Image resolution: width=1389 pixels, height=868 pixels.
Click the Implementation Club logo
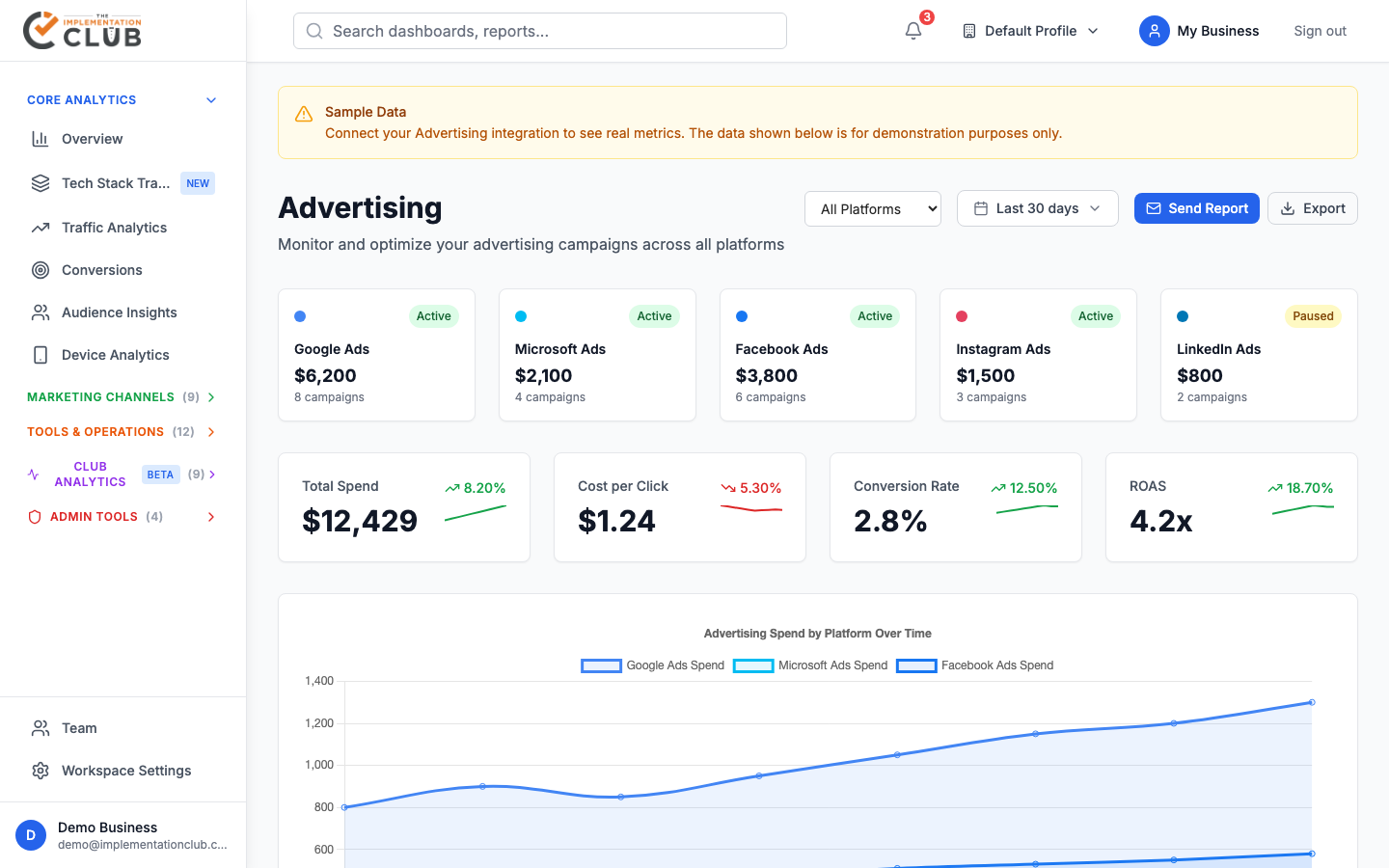pyautogui.click(x=83, y=31)
